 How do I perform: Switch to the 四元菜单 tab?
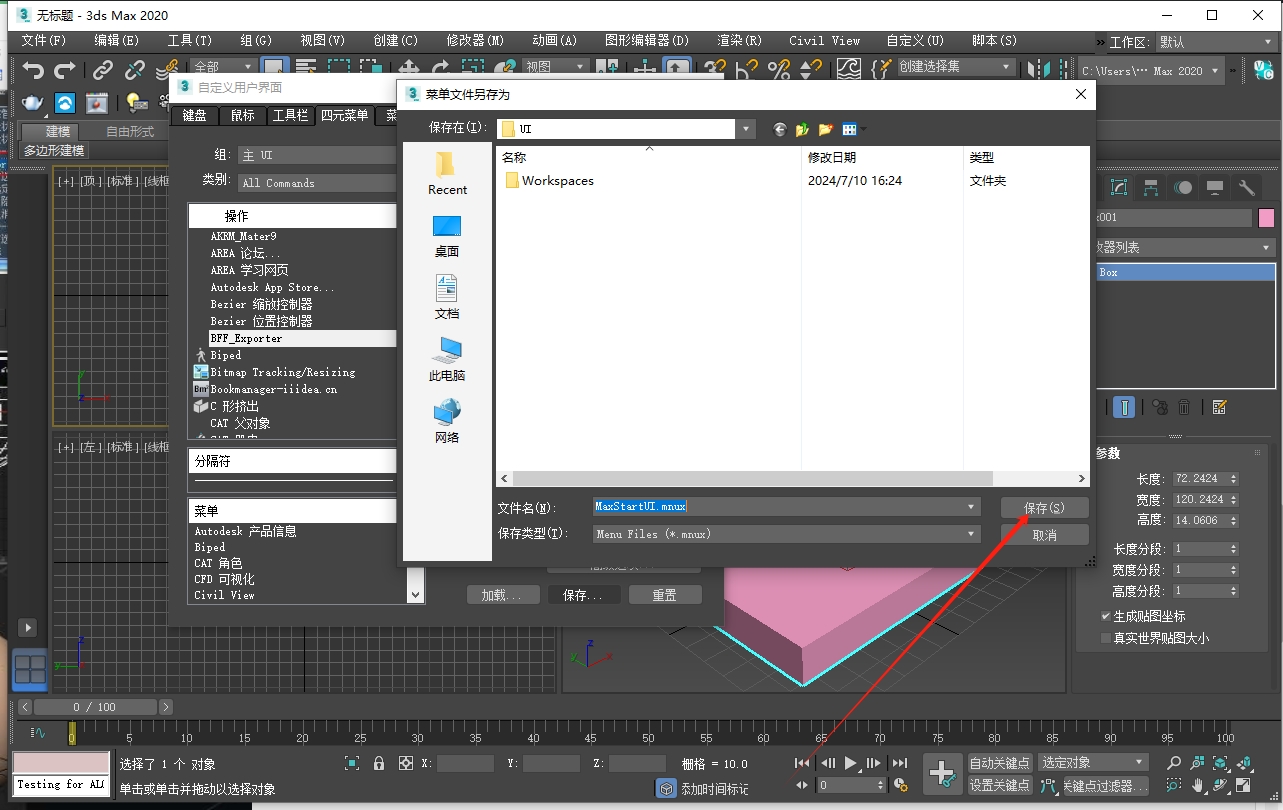point(344,115)
